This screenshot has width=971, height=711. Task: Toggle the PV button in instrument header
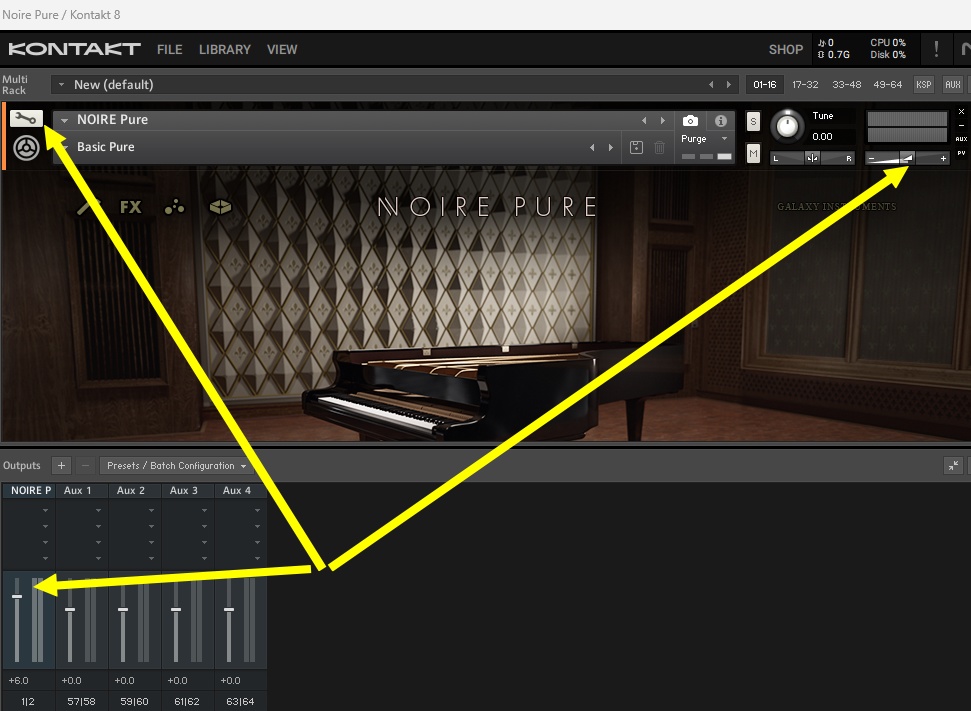coord(961,153)
